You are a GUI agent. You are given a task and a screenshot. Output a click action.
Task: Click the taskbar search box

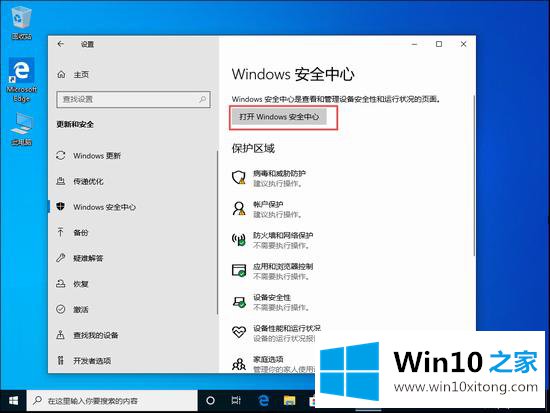[112, 400]
